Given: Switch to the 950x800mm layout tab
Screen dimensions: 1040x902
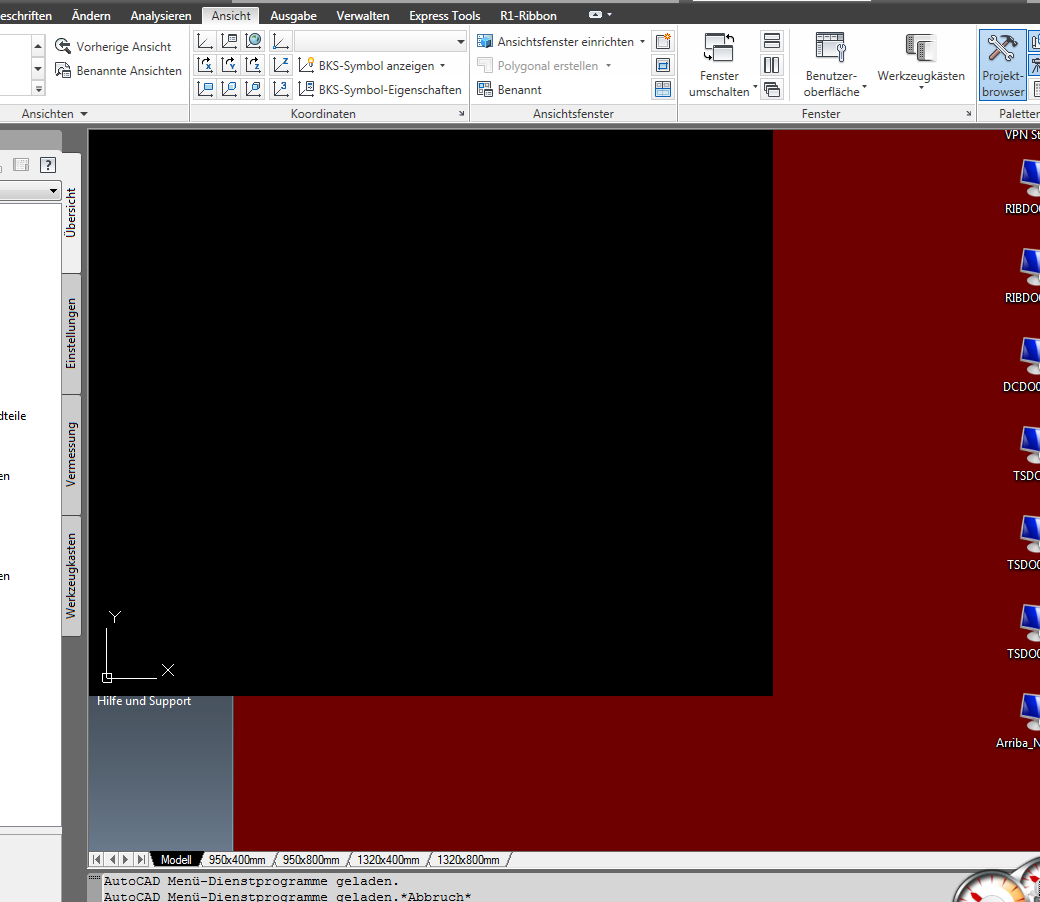Looking at the screenshot, I should (x=311, y=860).
